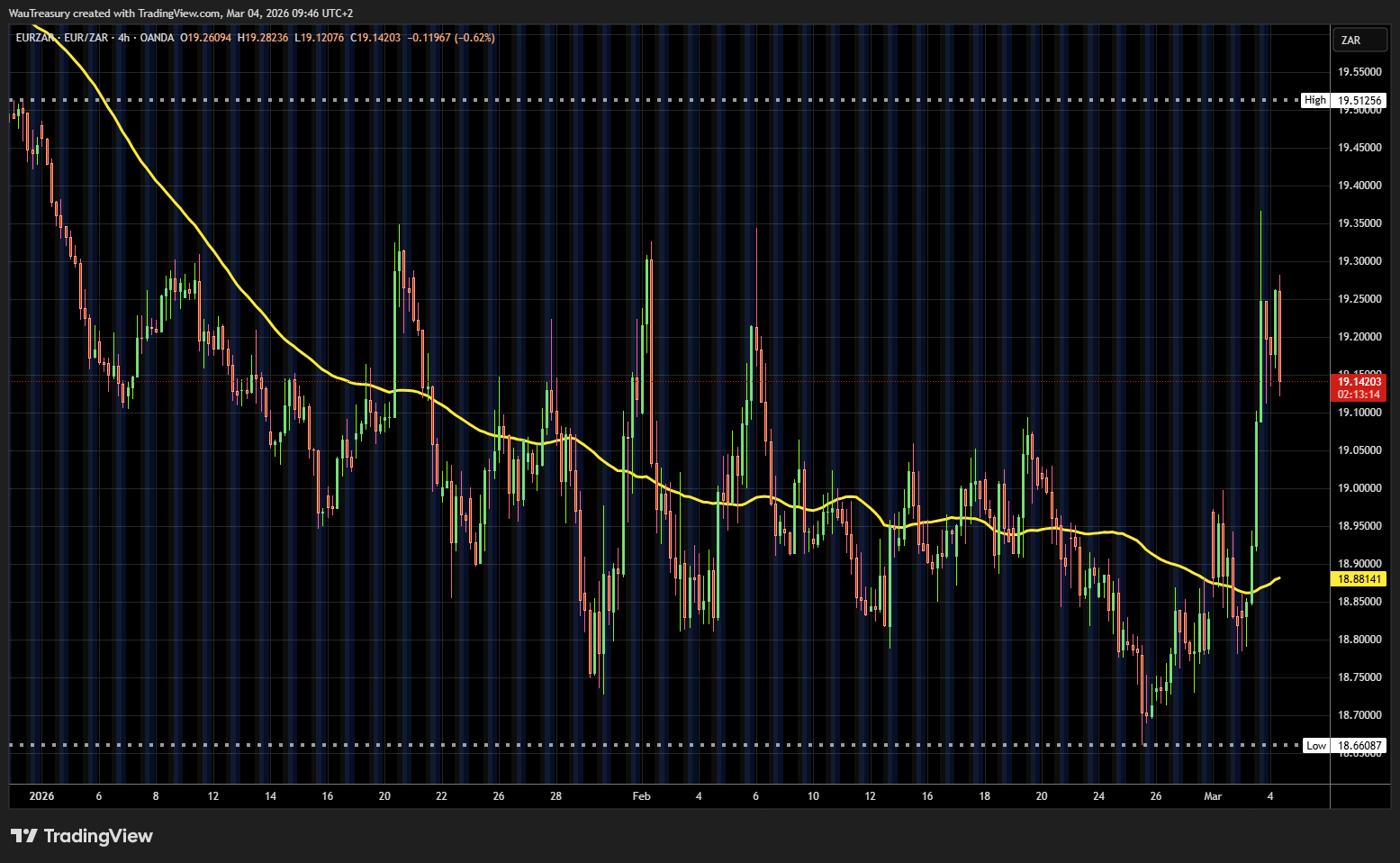Click the red current price label 19.14203
The height and width of the screenshot is (863, 1400).
1359,382
